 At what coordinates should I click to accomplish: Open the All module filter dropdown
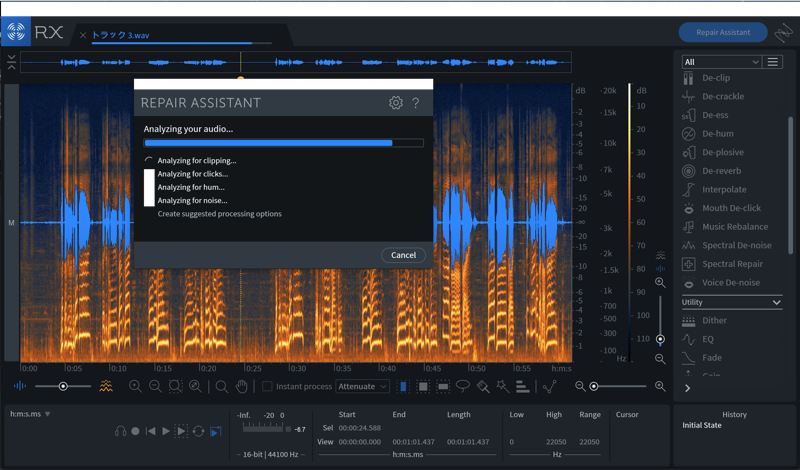coord(721,62)
